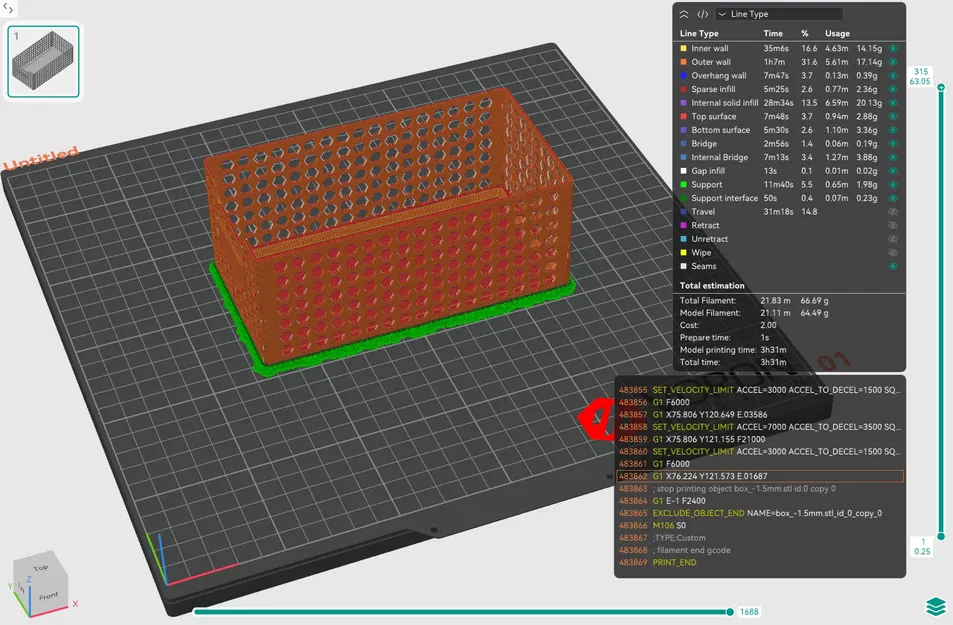
Task: Click the orange Outer wall color swatch
Action: (684, 61)
